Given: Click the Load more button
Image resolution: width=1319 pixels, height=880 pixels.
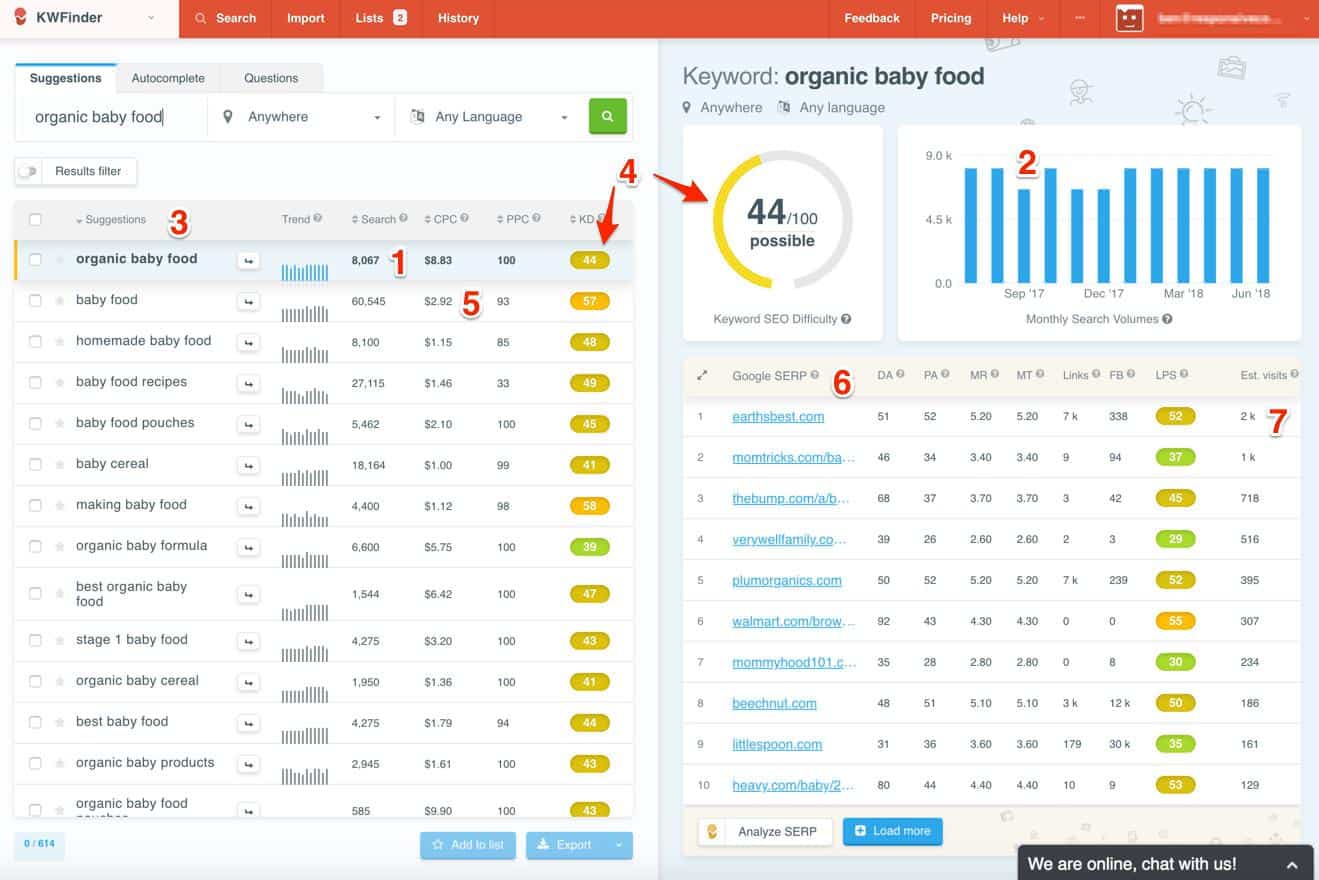Looking at the screenshot, I should tap(892, 831).
